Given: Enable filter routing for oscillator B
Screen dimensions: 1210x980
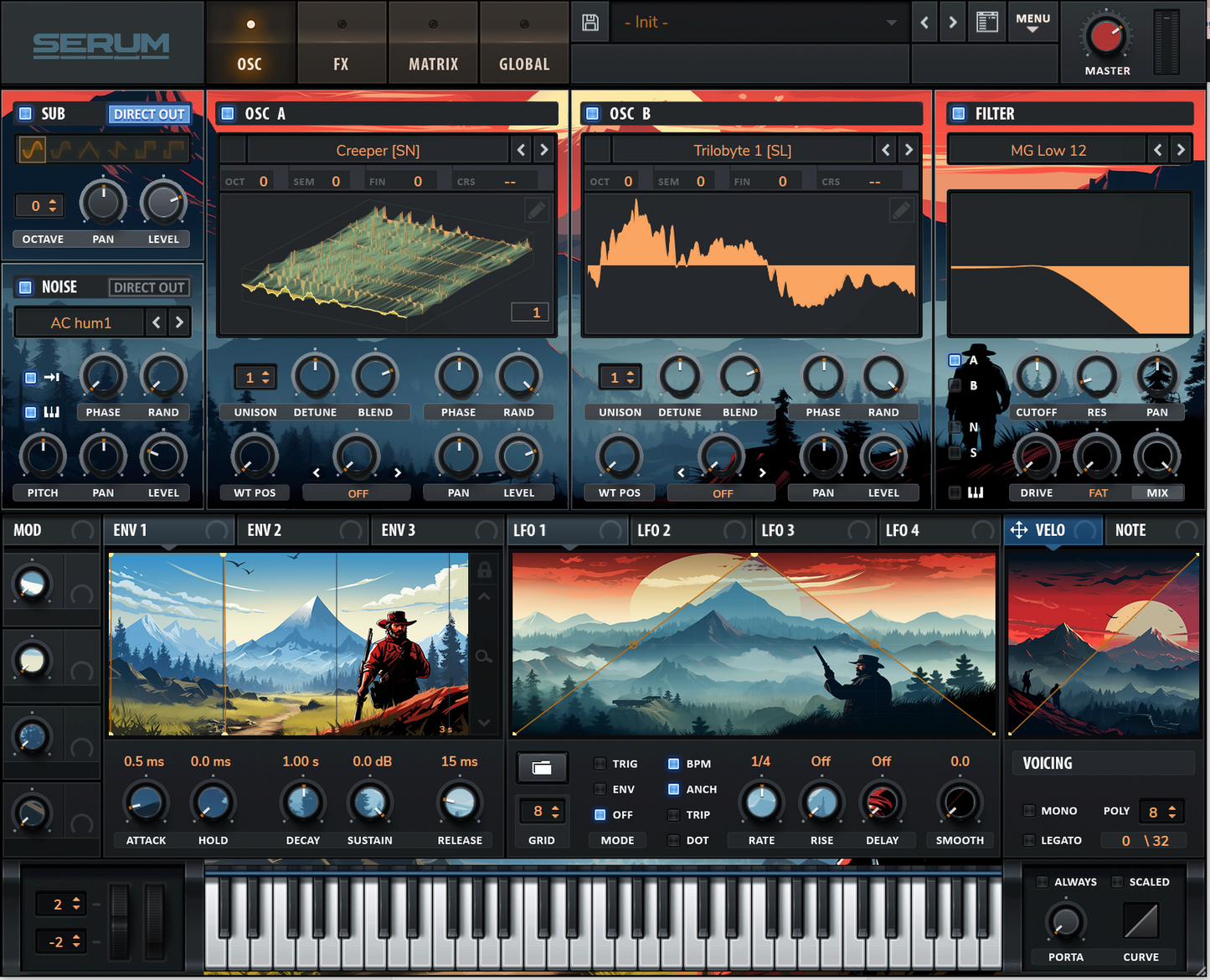Looking at the screenshot, I should [955, 385].
